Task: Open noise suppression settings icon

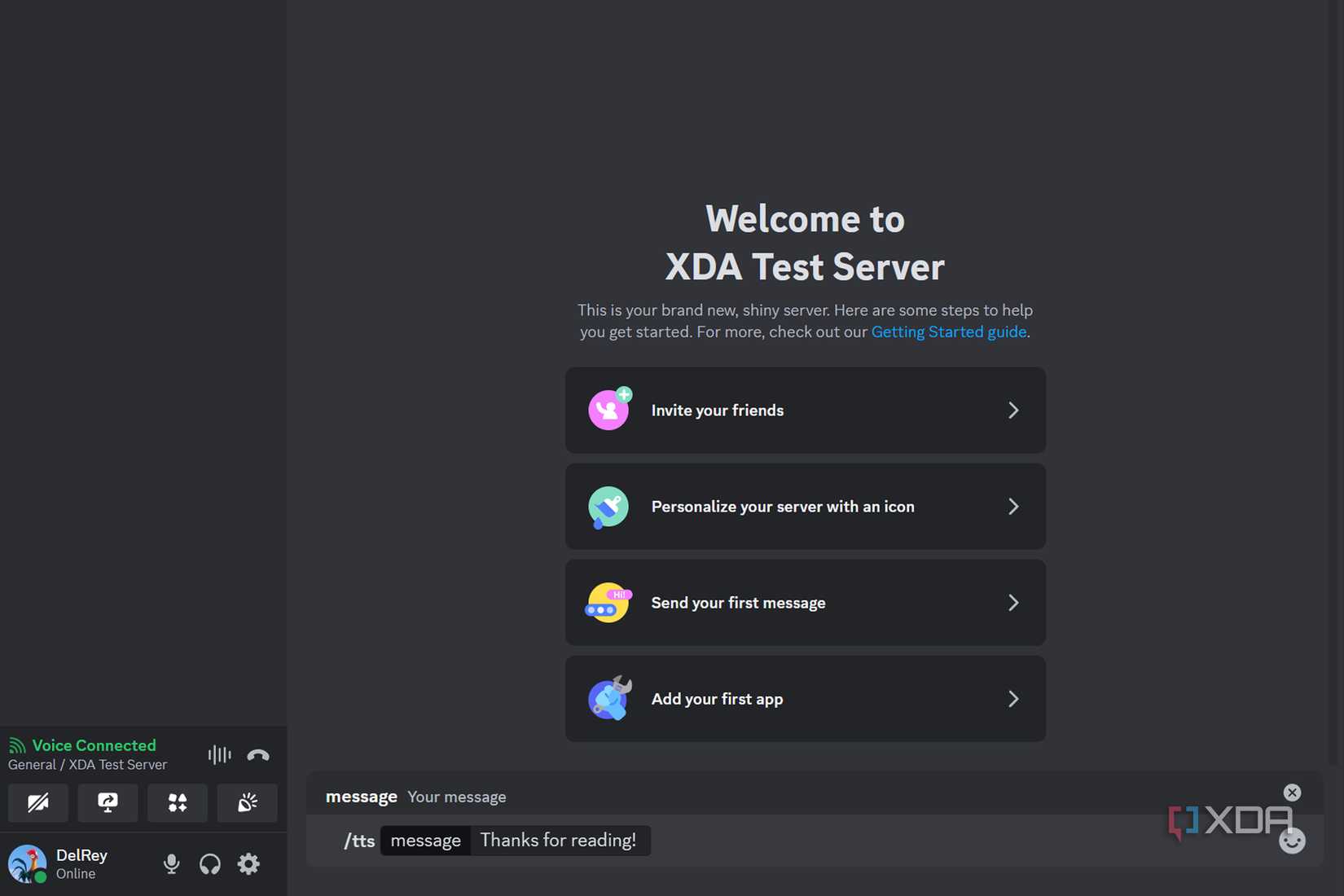Action: (x=219, y=755)
